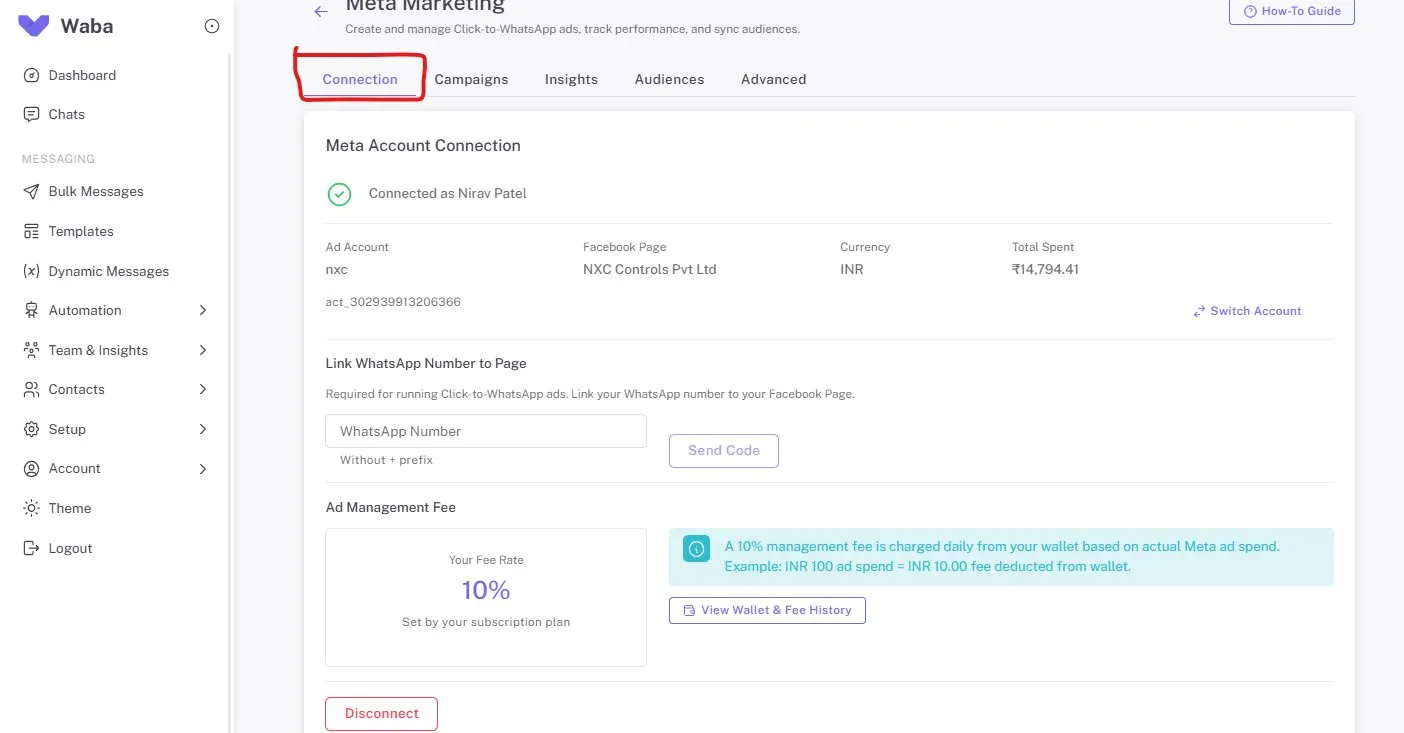Focus the WhatsApp Number input field
Screen dimensions: 1404x733
click(x=486, y=431)
